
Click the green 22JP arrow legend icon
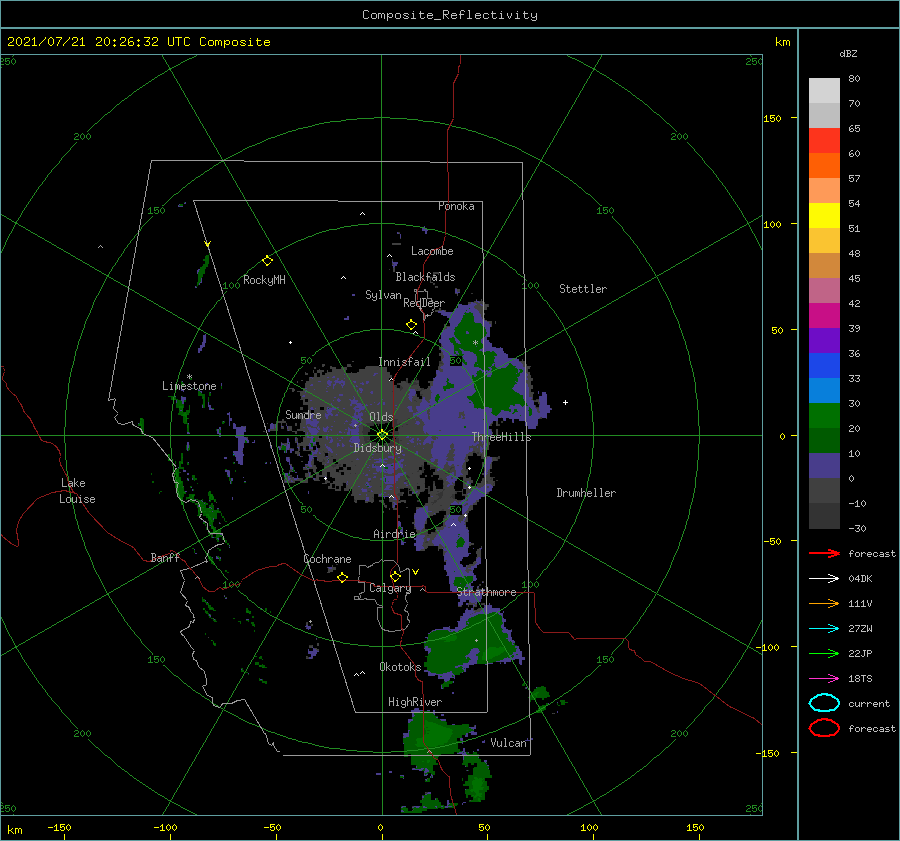pyautogui.click(x=824, y=653)
